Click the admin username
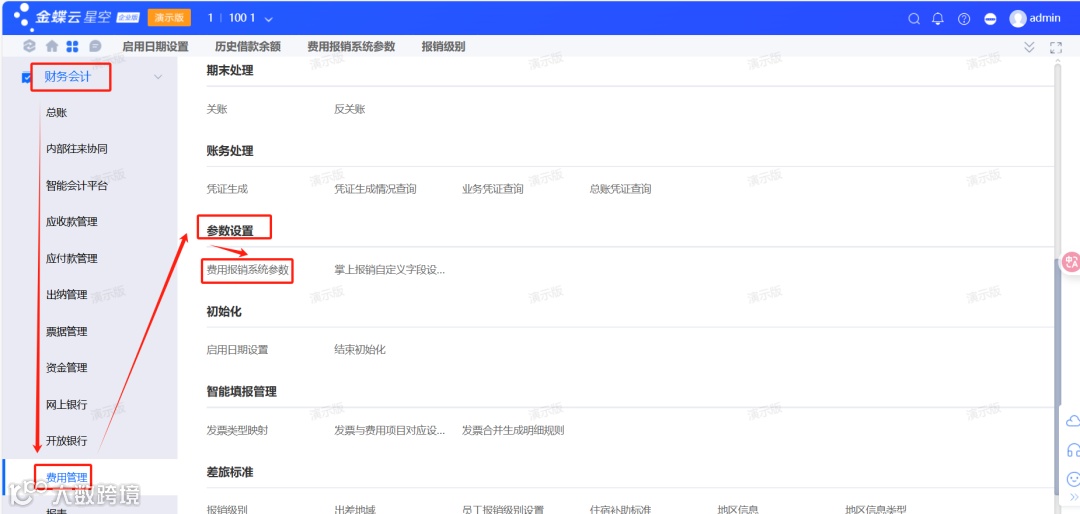 click(x=1045, y=19)
